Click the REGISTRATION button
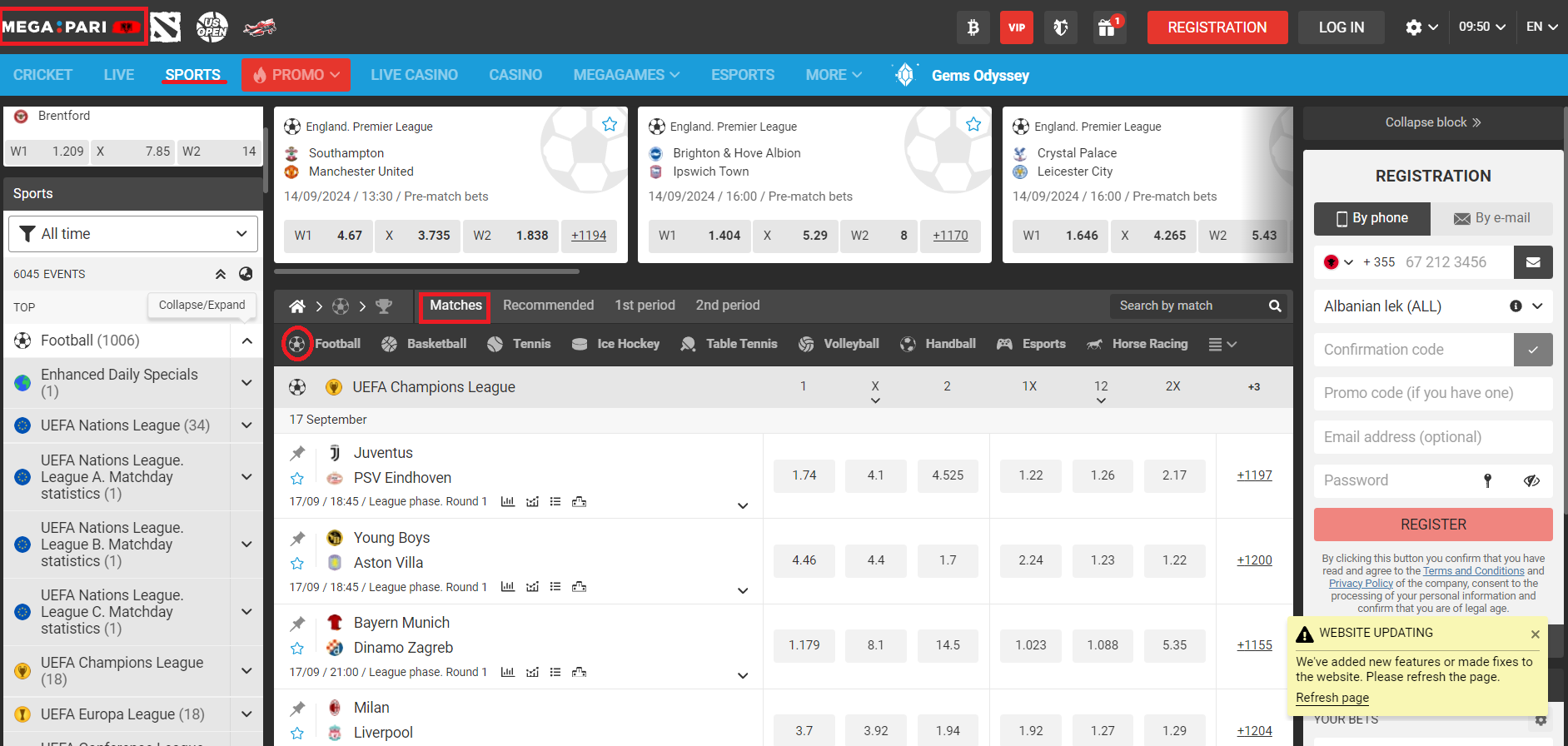 (1217, 27)
